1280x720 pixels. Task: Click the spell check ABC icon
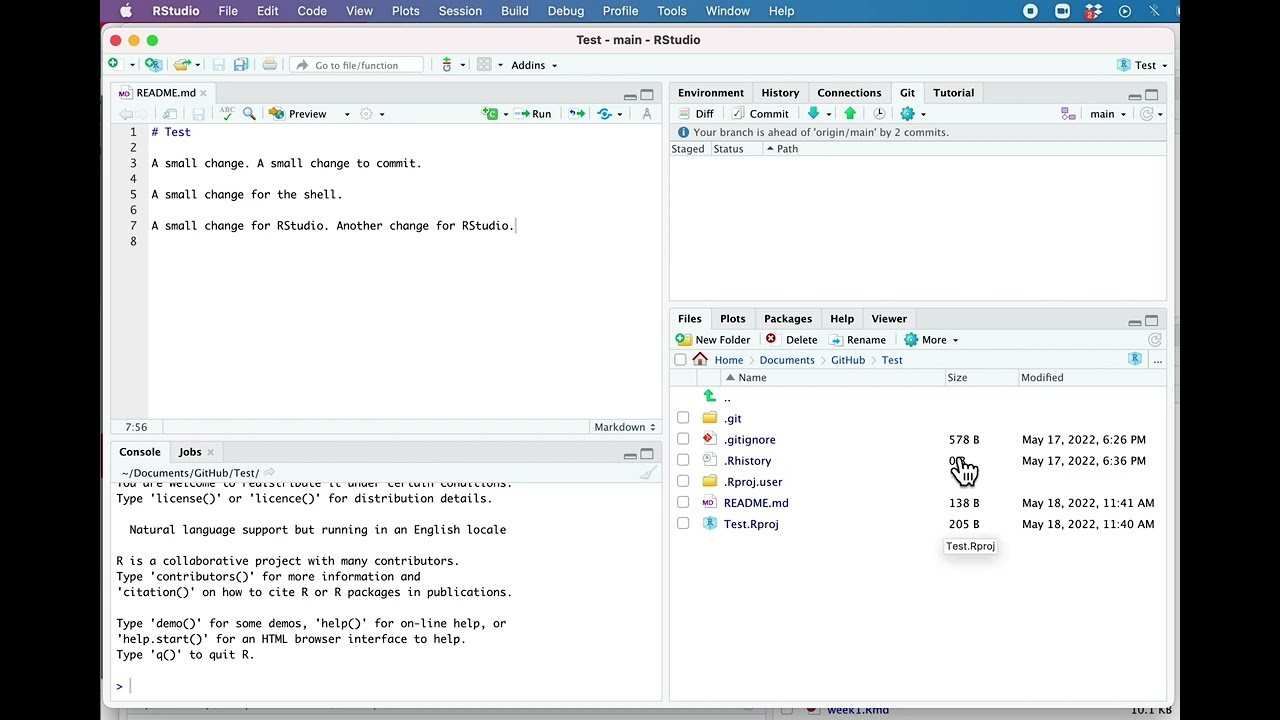[227, 114]
